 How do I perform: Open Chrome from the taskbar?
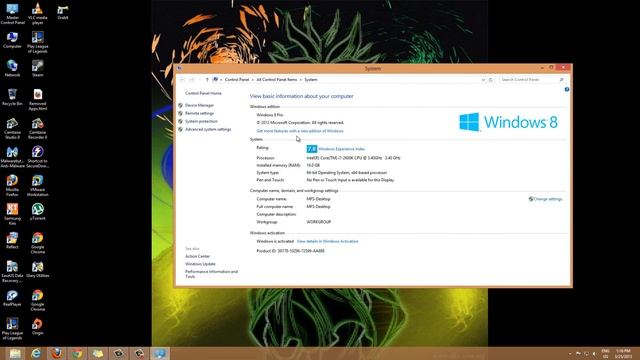click(77, 353)
